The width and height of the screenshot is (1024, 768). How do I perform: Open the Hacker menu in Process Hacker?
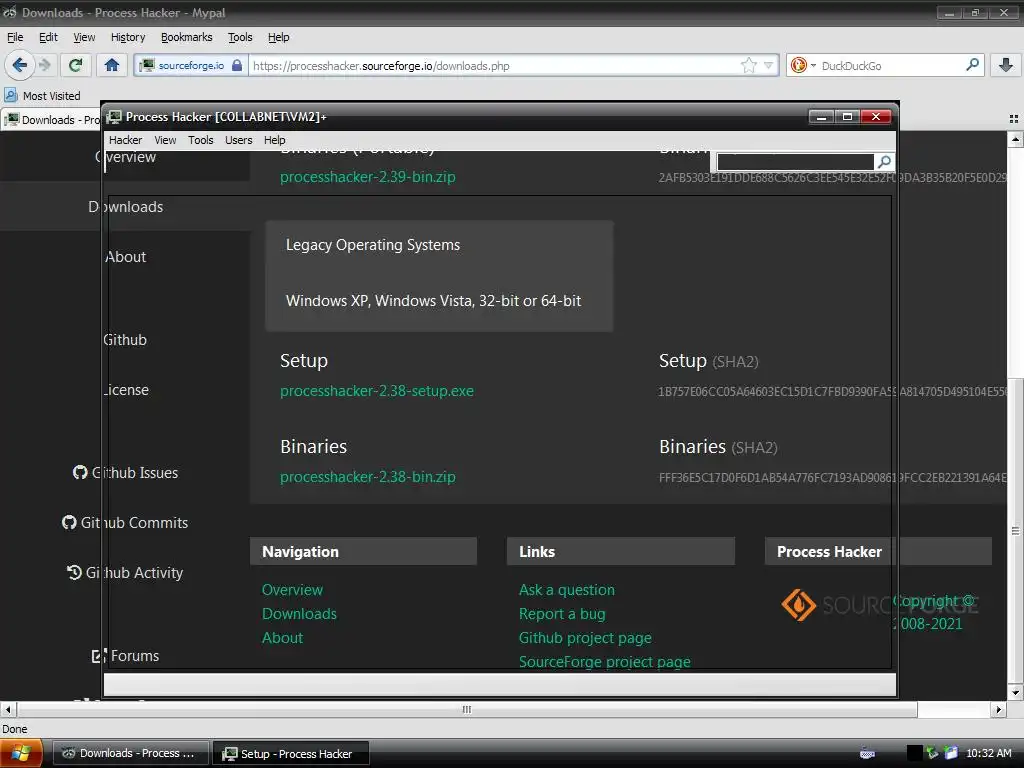pyautogui.click(x=125, y=140)
